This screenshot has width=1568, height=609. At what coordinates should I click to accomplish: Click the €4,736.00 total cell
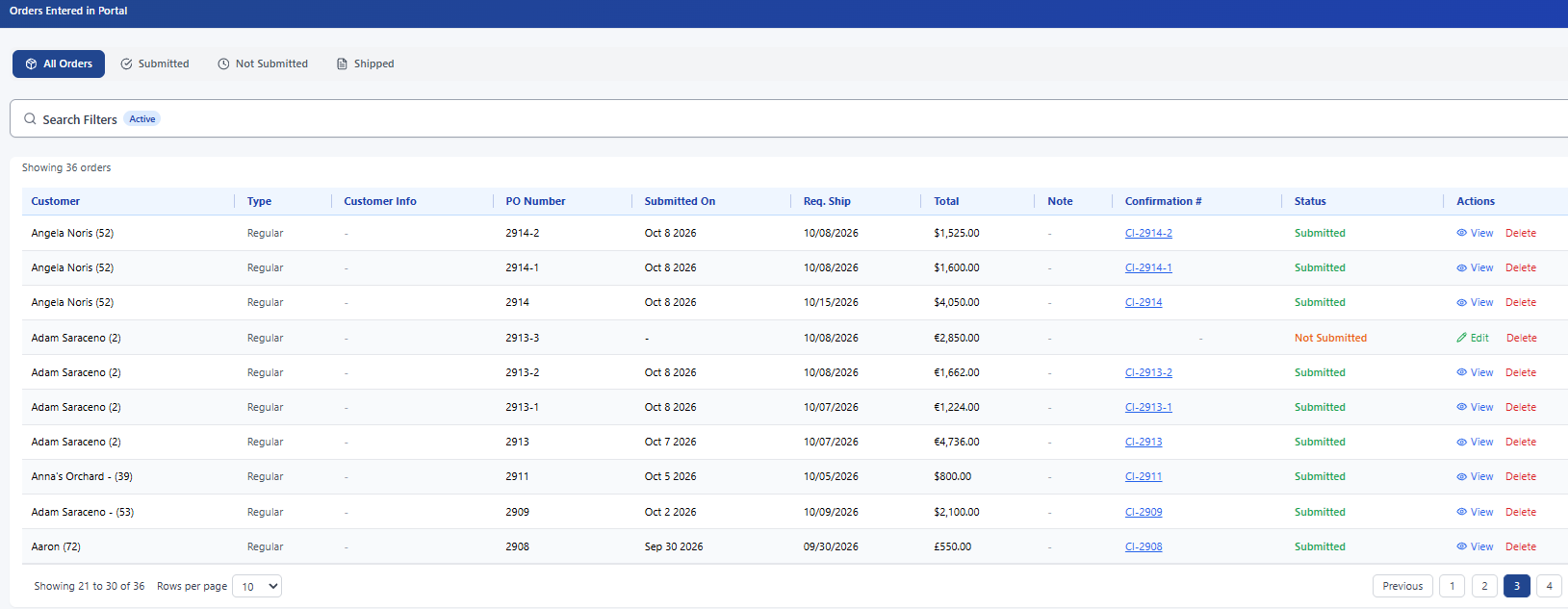pyautogui.click(x=957, y=442)
